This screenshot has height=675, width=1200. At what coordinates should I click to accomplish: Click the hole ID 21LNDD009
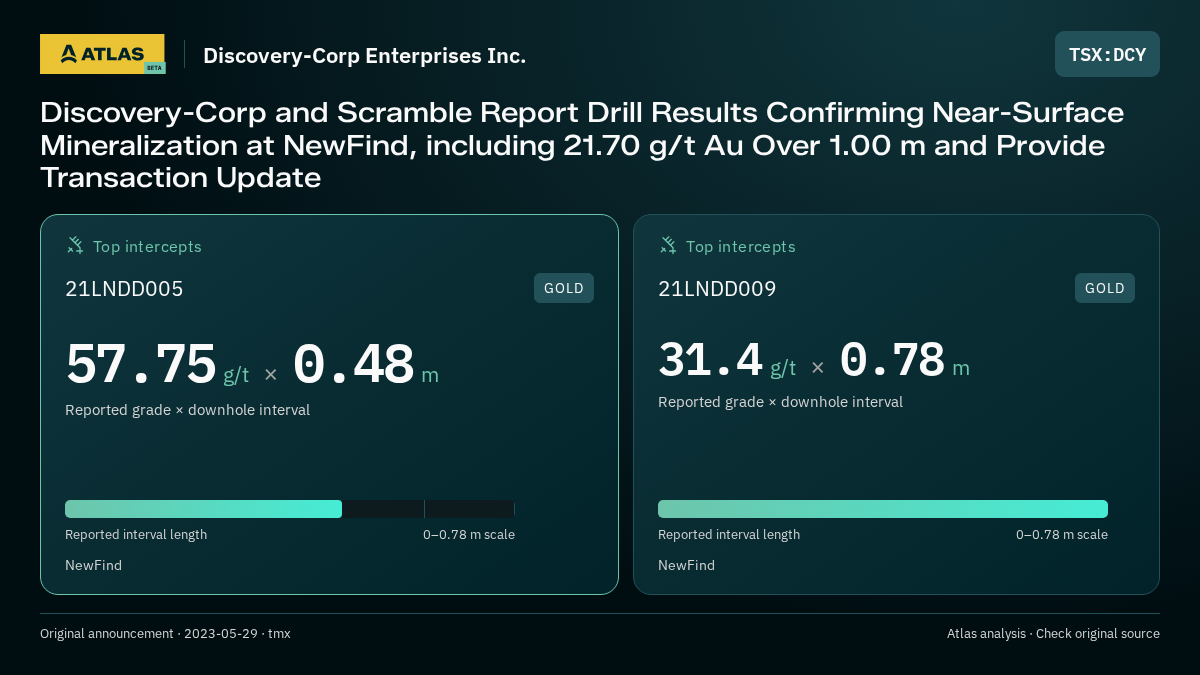pos(717,289)
